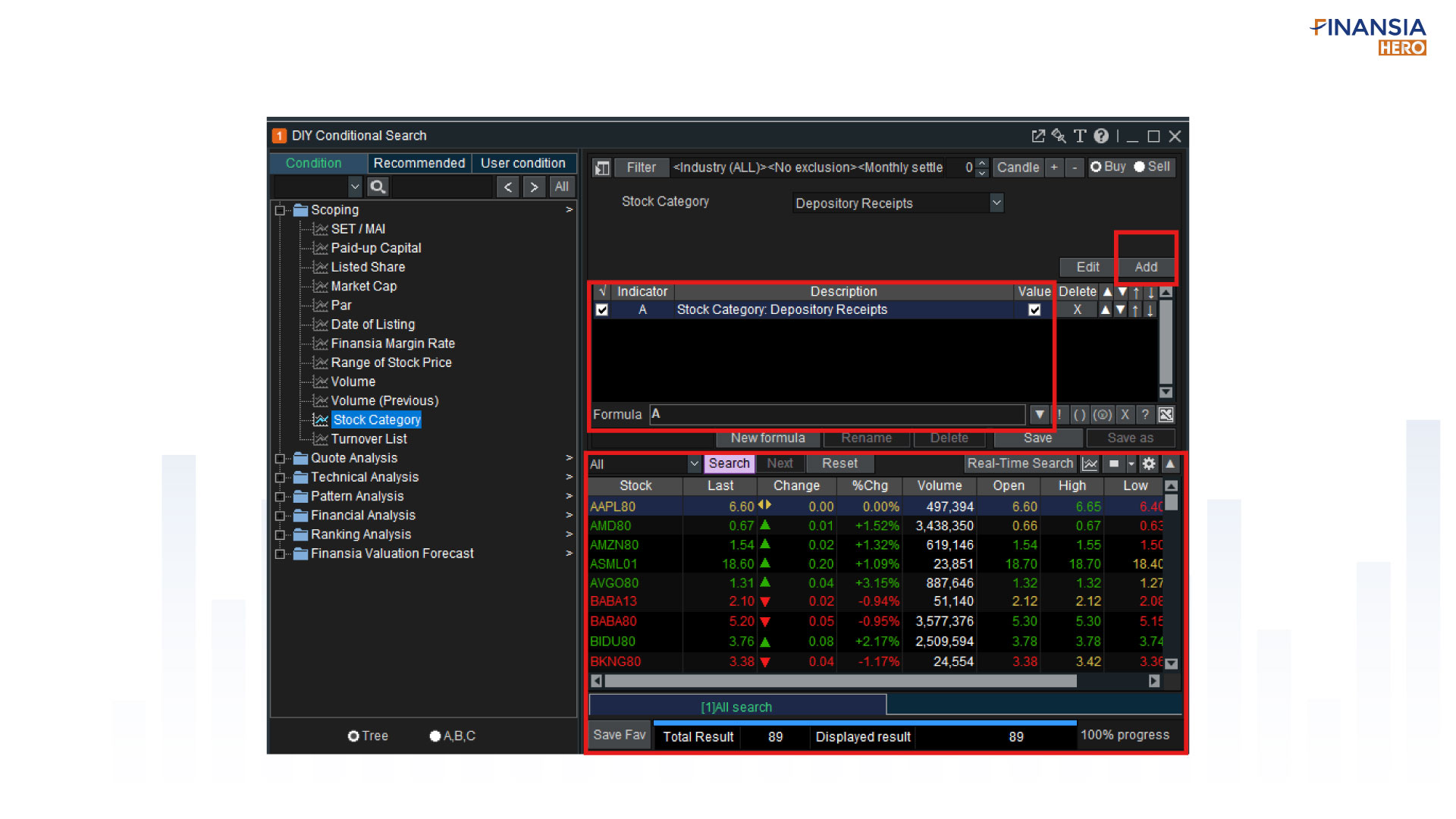Click the font size T icon
The image size is (1456, 819).
pyautogui.click(x=1080, y=136)
